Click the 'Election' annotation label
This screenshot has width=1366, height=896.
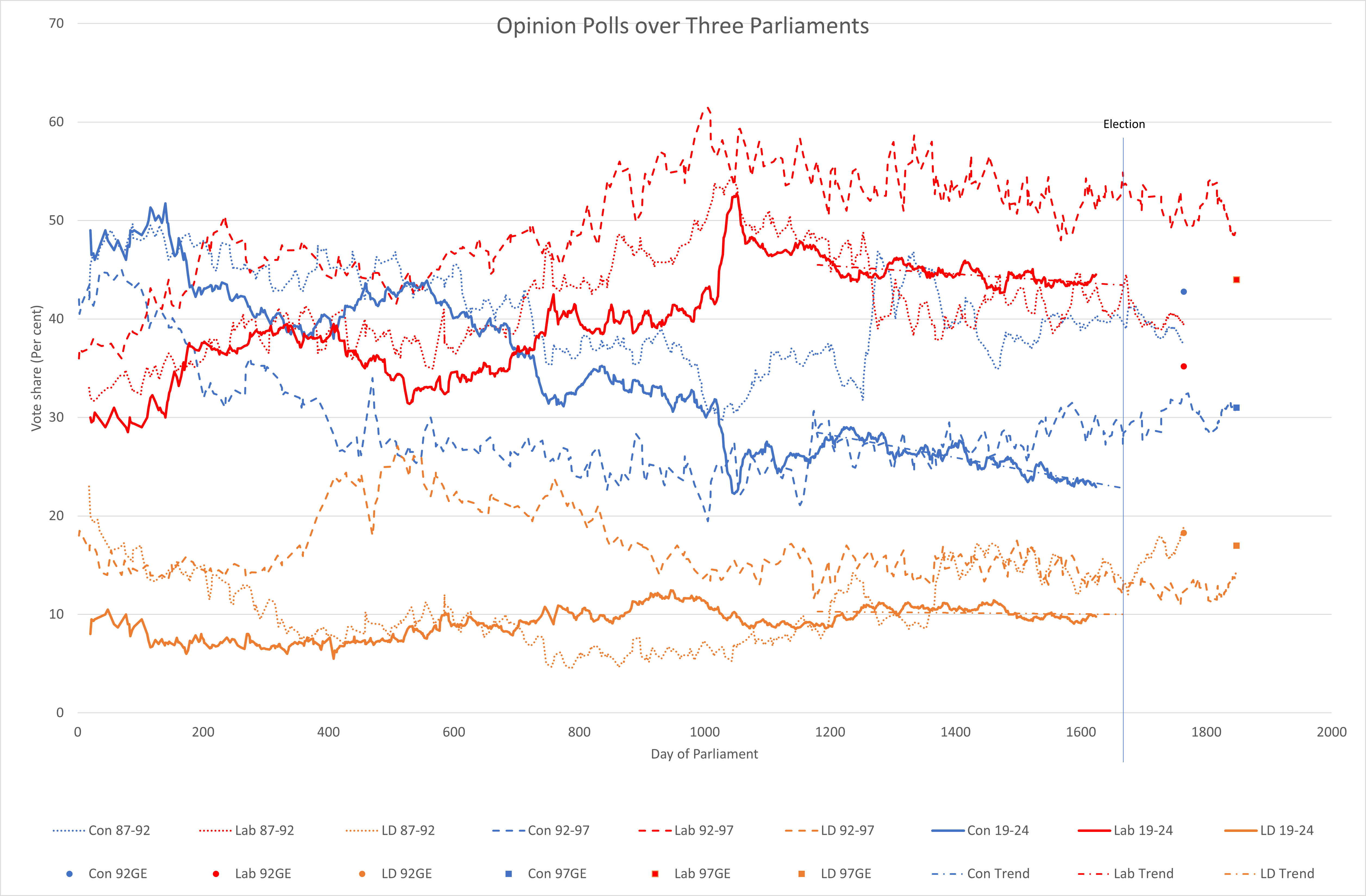click(1124, 124)
